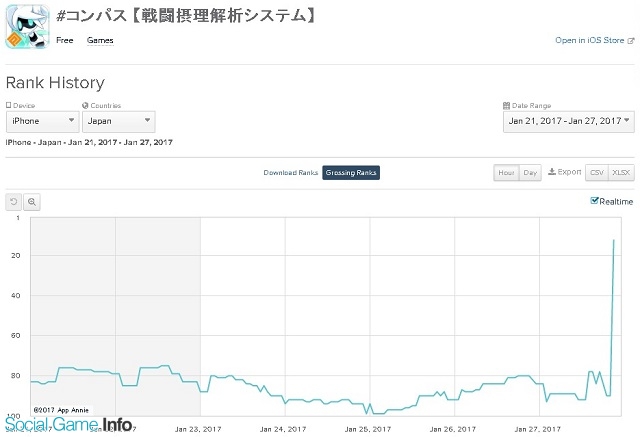The height and width of the screenshot is (437, 640).
Task: Click the magnifier zoom icon
Action: (32, 201)
